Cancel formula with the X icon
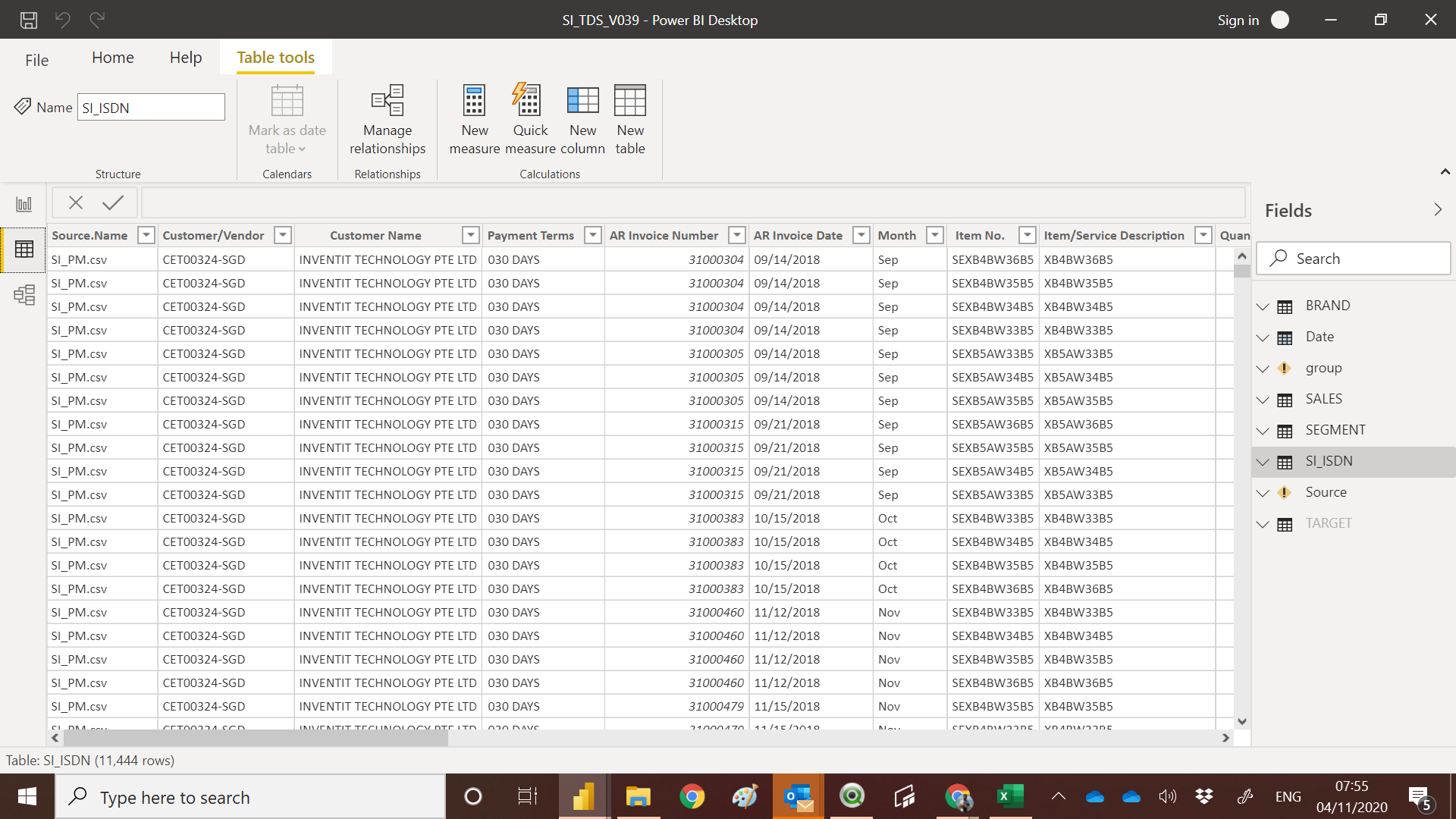The width and height of the screenshot is (1456, 819). [x=76, y=202]
